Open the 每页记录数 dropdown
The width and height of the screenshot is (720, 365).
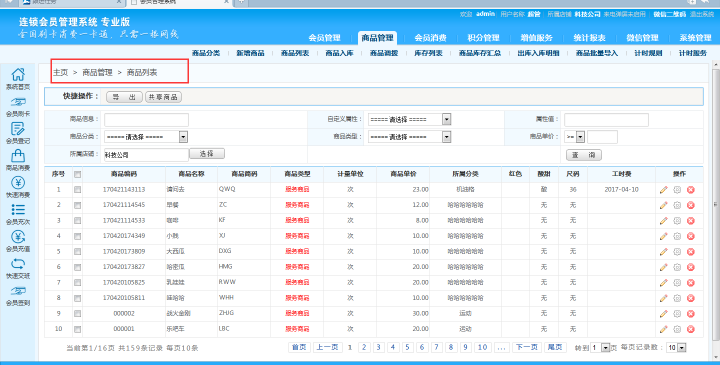[x=676, y=348]
